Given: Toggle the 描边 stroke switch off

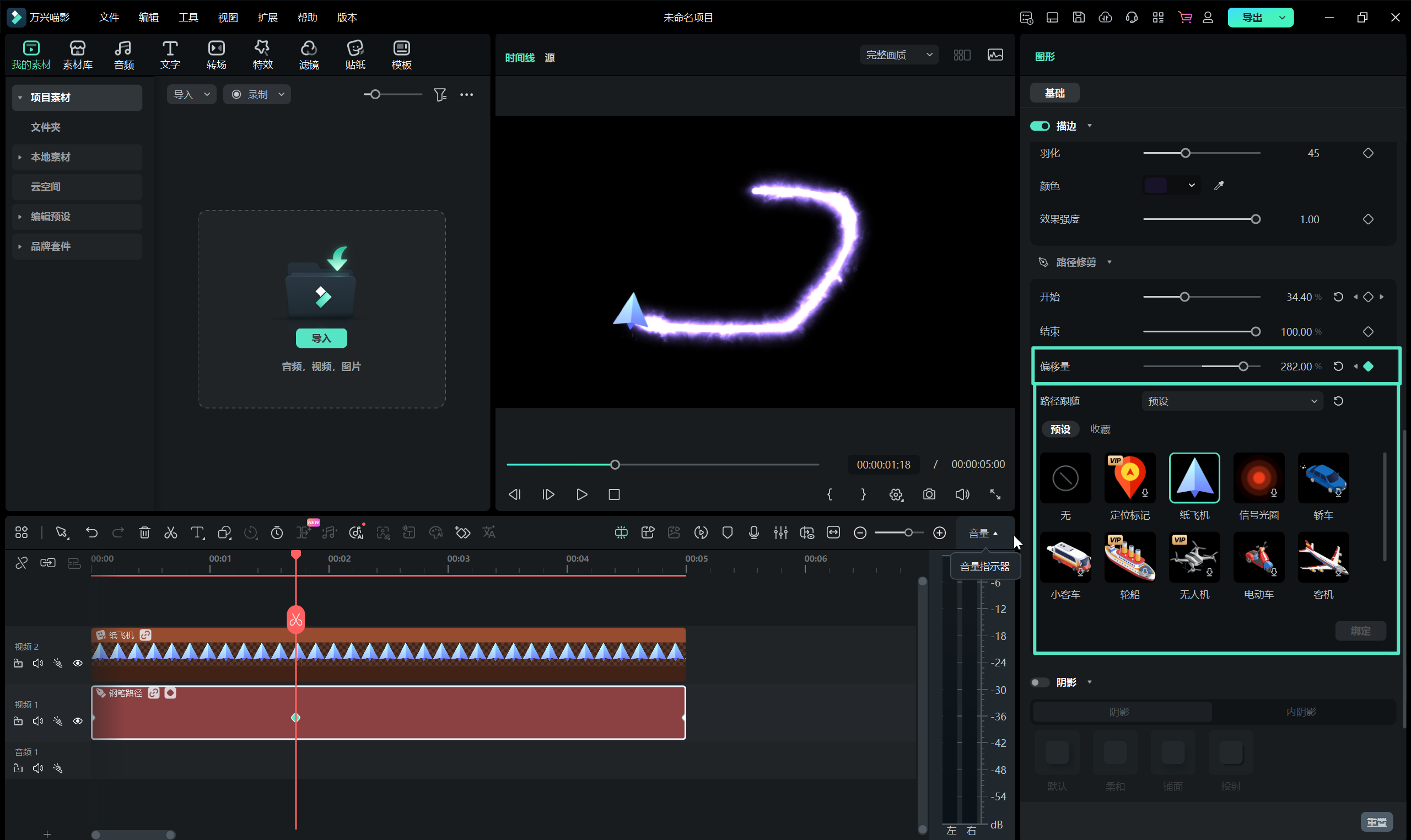Looking at the screenshot, I should click(1040, 126).
